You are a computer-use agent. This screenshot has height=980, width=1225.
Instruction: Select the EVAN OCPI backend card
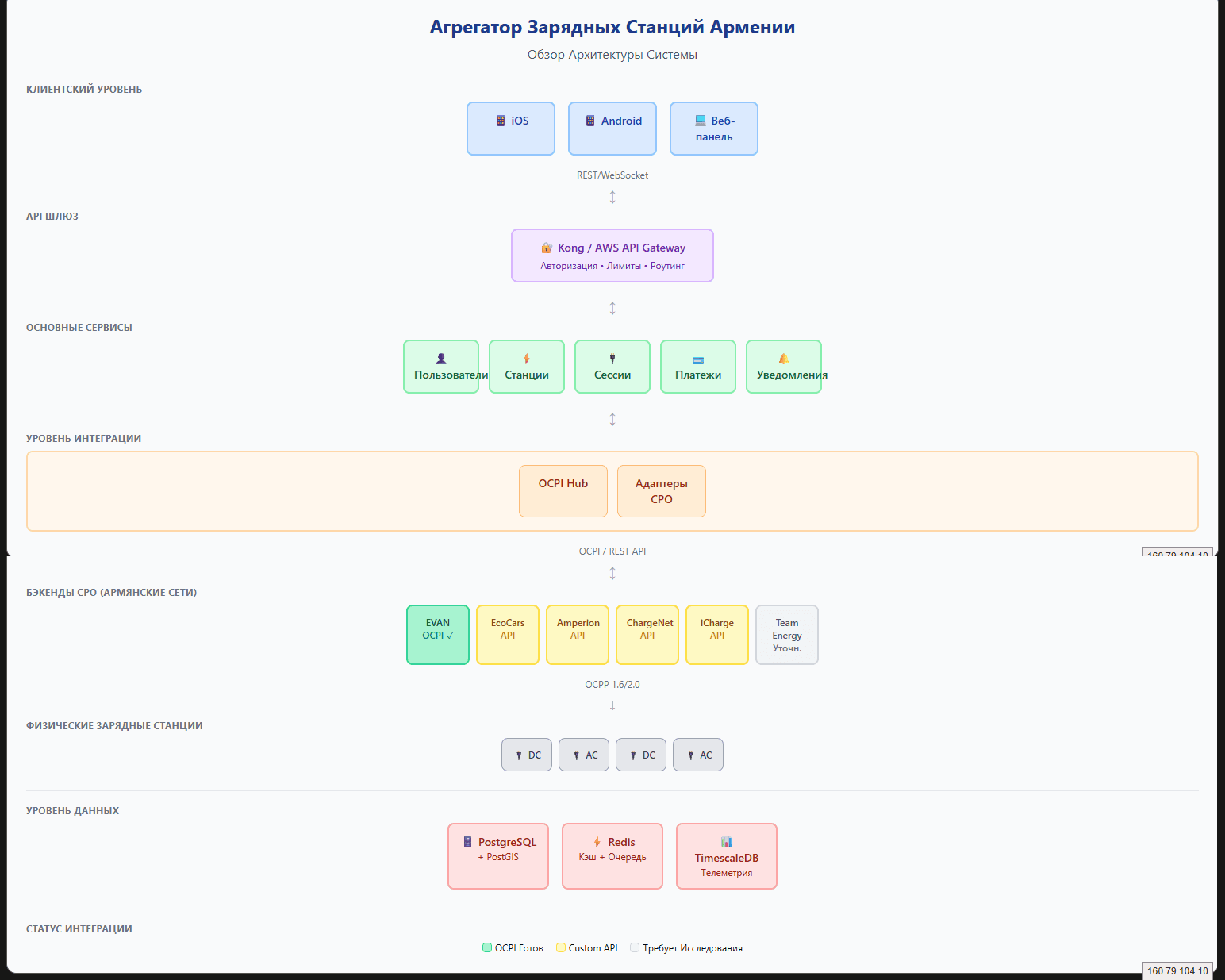point(438,635)
